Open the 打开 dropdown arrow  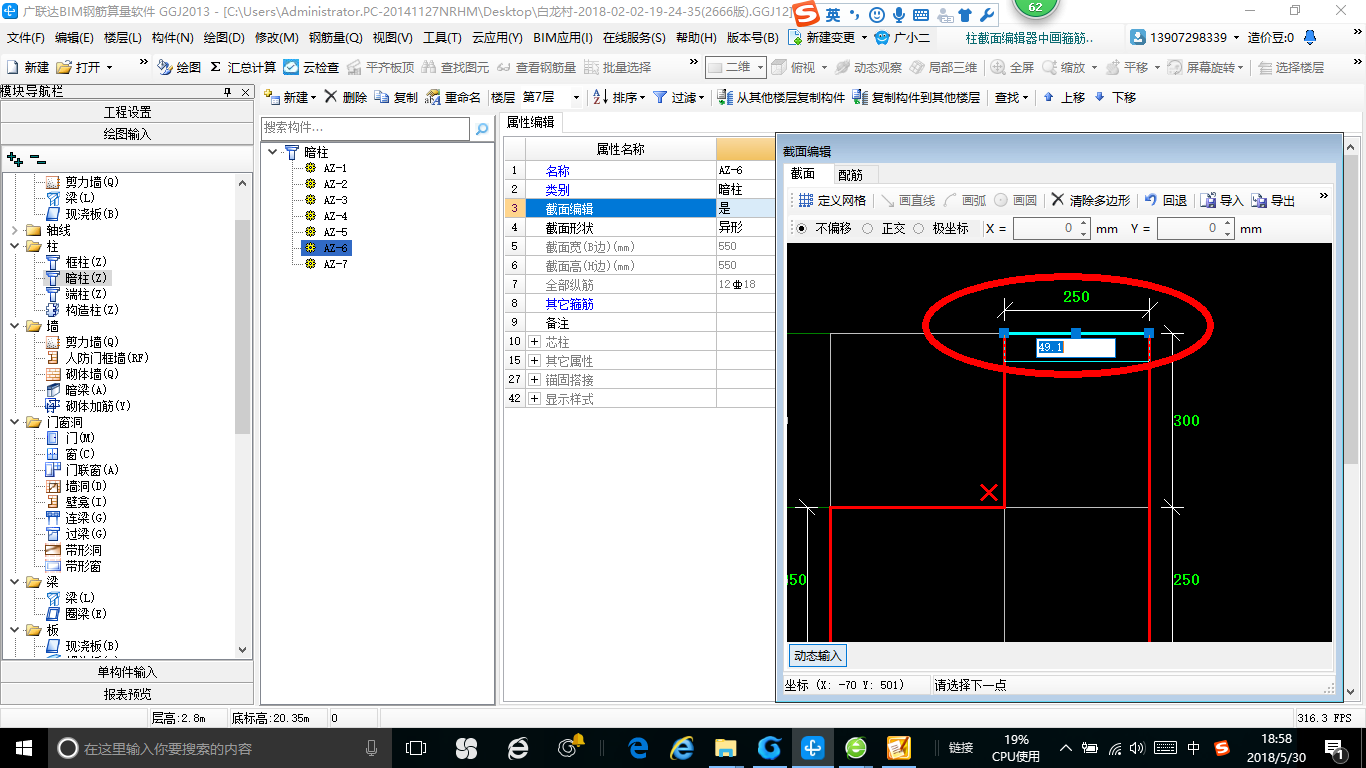coord(109,67)
